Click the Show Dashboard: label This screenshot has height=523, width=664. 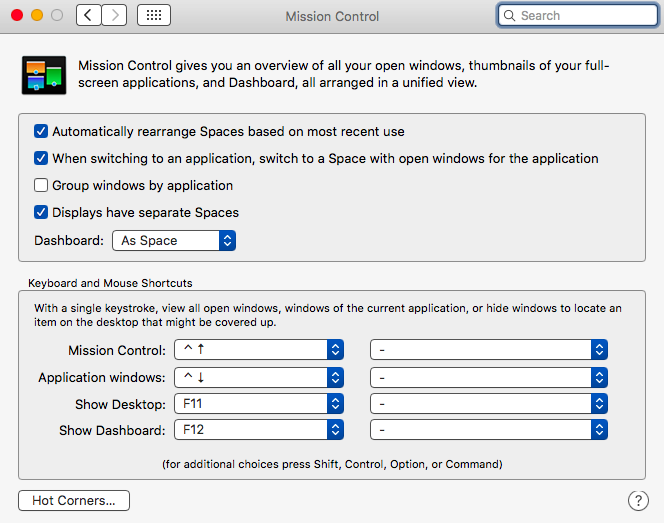point(112,430)
